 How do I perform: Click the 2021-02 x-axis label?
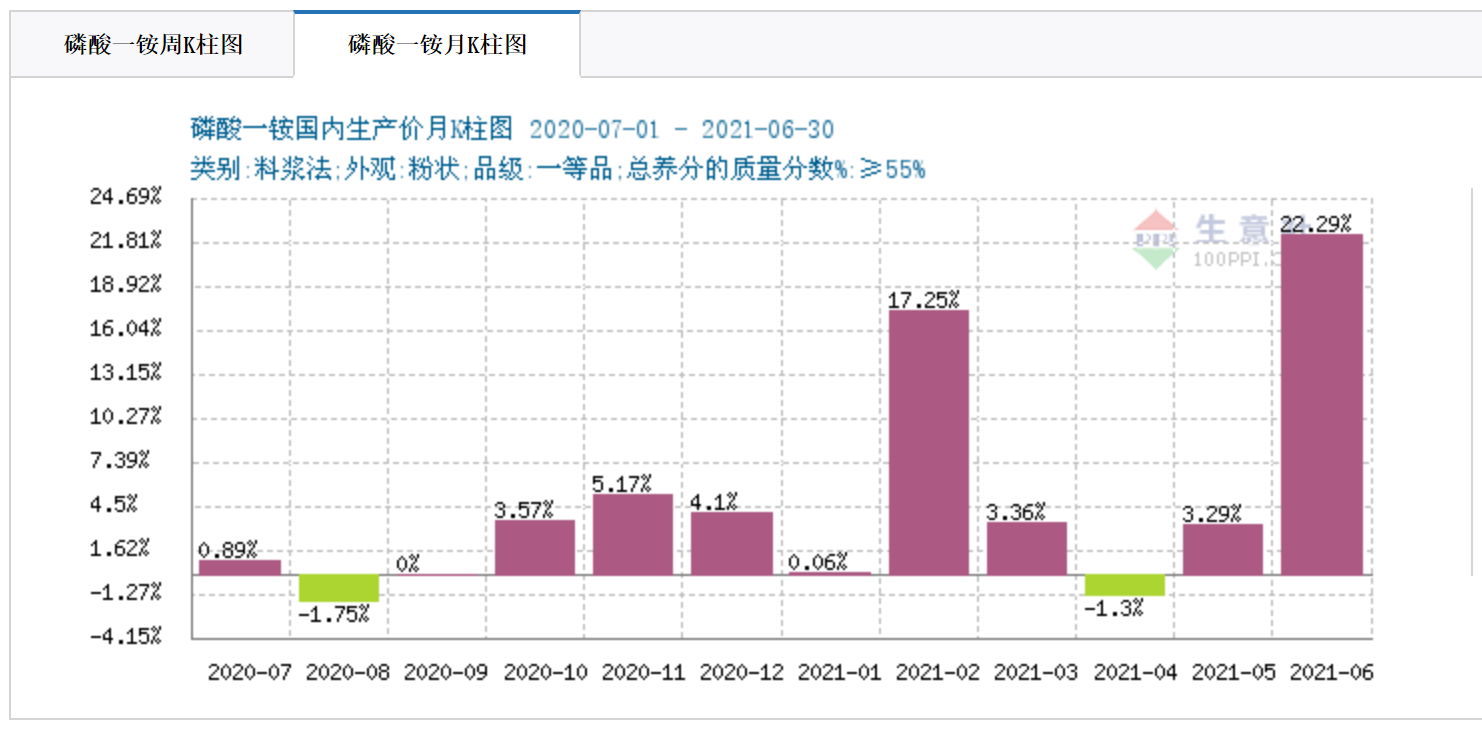coord(937,672)
